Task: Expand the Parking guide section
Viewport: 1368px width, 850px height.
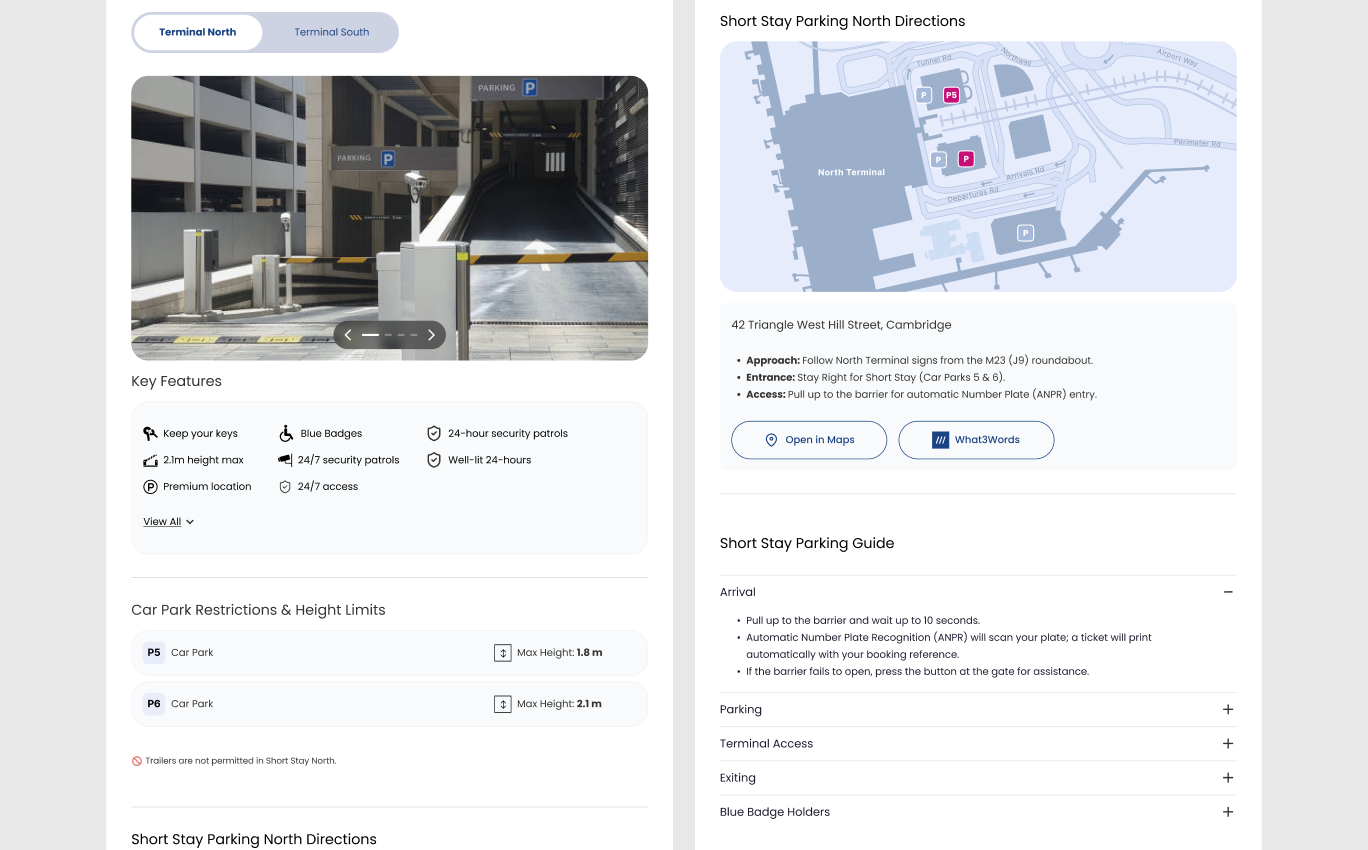Action: 978,710
